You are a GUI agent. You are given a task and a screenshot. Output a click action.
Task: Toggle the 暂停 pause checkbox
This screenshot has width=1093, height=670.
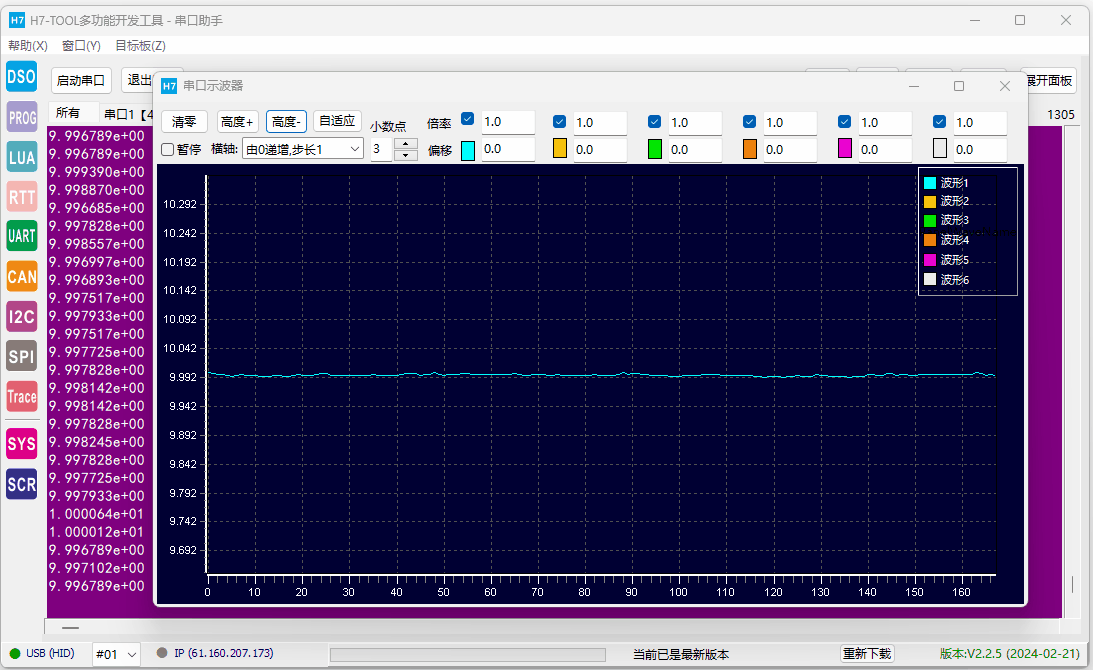[167, 149]
